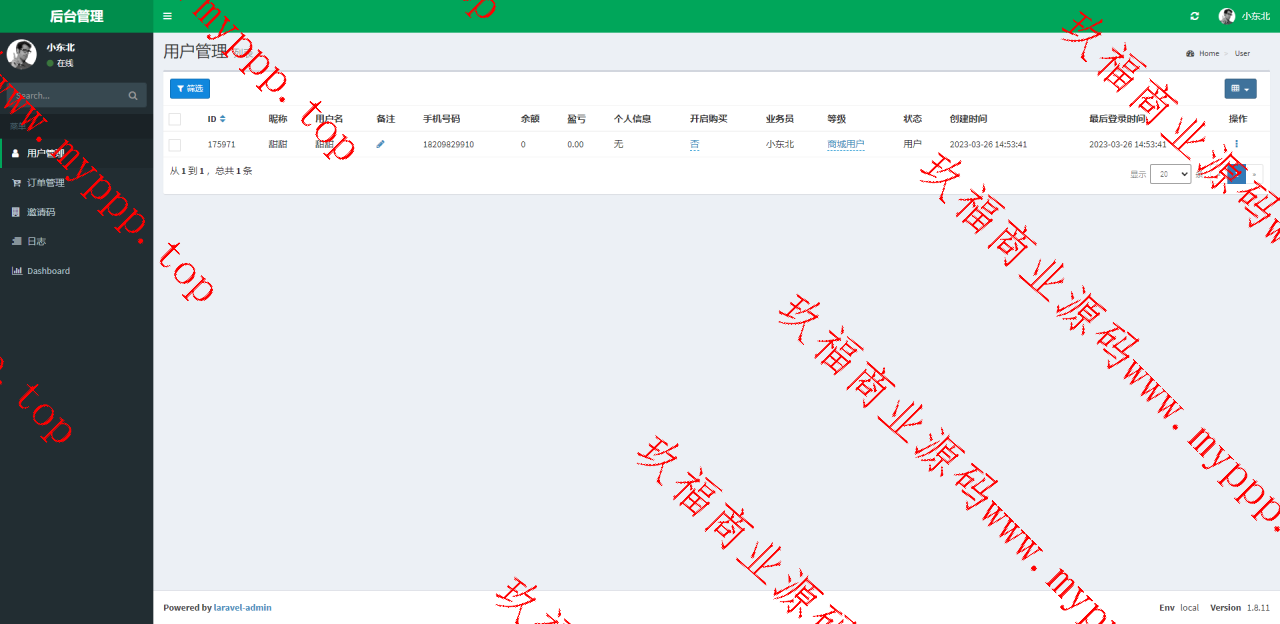The image size is (1280, 624).
Task: Open 日志 menu item
Action: tap(77, 241)
